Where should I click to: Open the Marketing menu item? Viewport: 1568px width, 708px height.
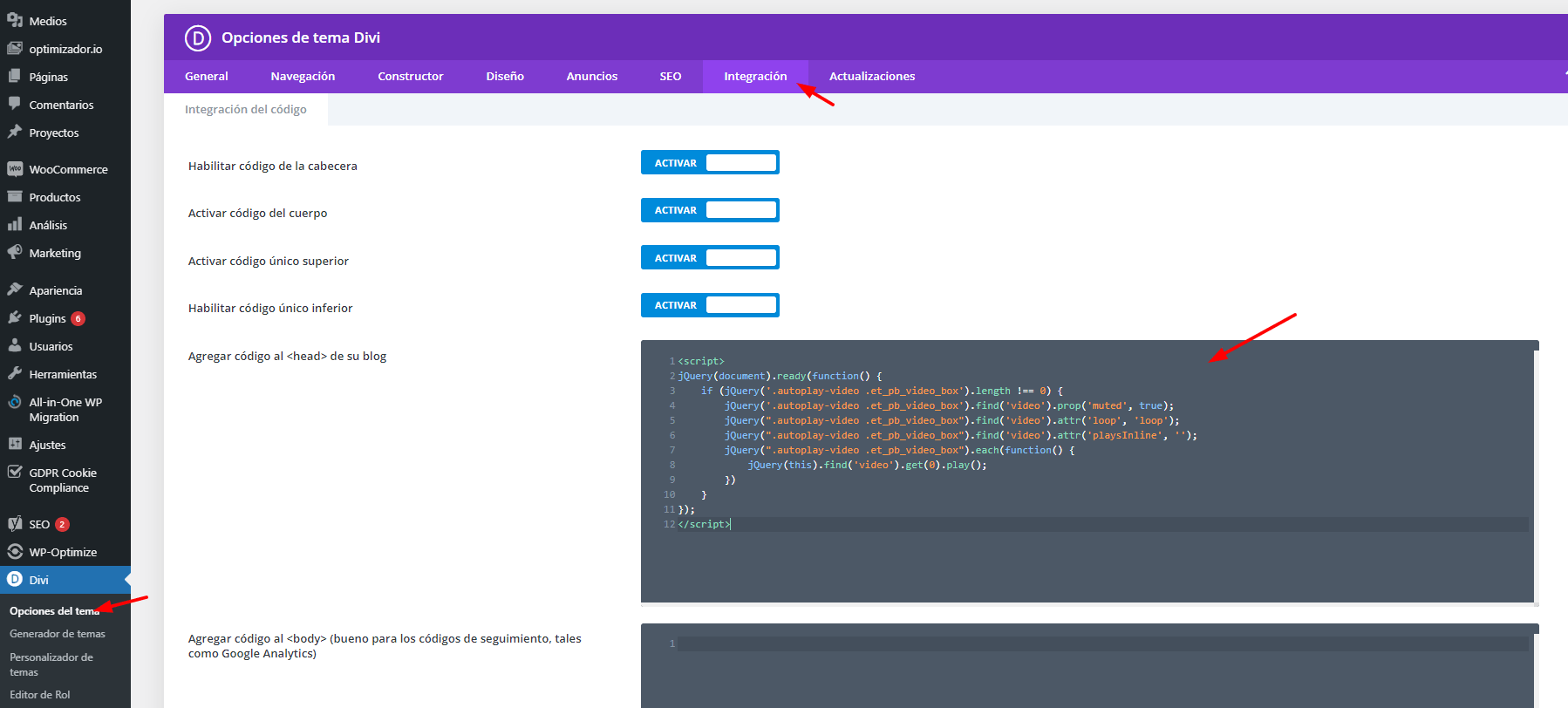[x=65, y=253]
